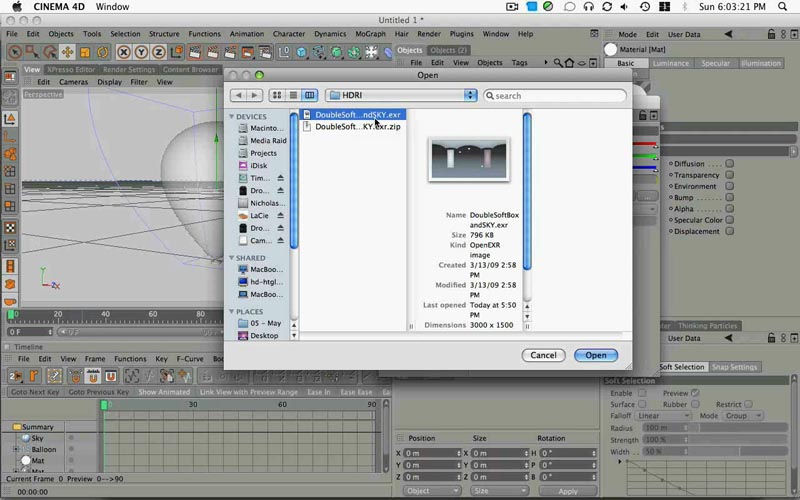Click the Cancel button in dialog
The height and width of the screenshot is (500, 800).
[543, 355]
